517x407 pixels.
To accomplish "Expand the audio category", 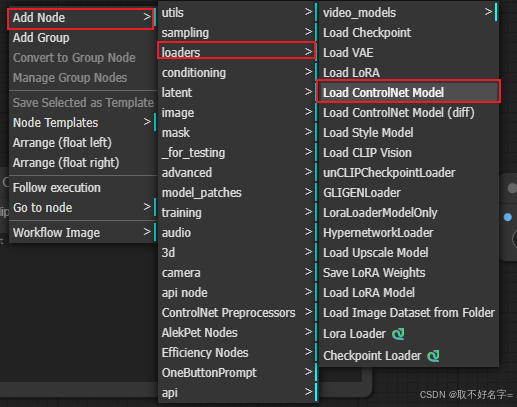I will pos(238,233).
